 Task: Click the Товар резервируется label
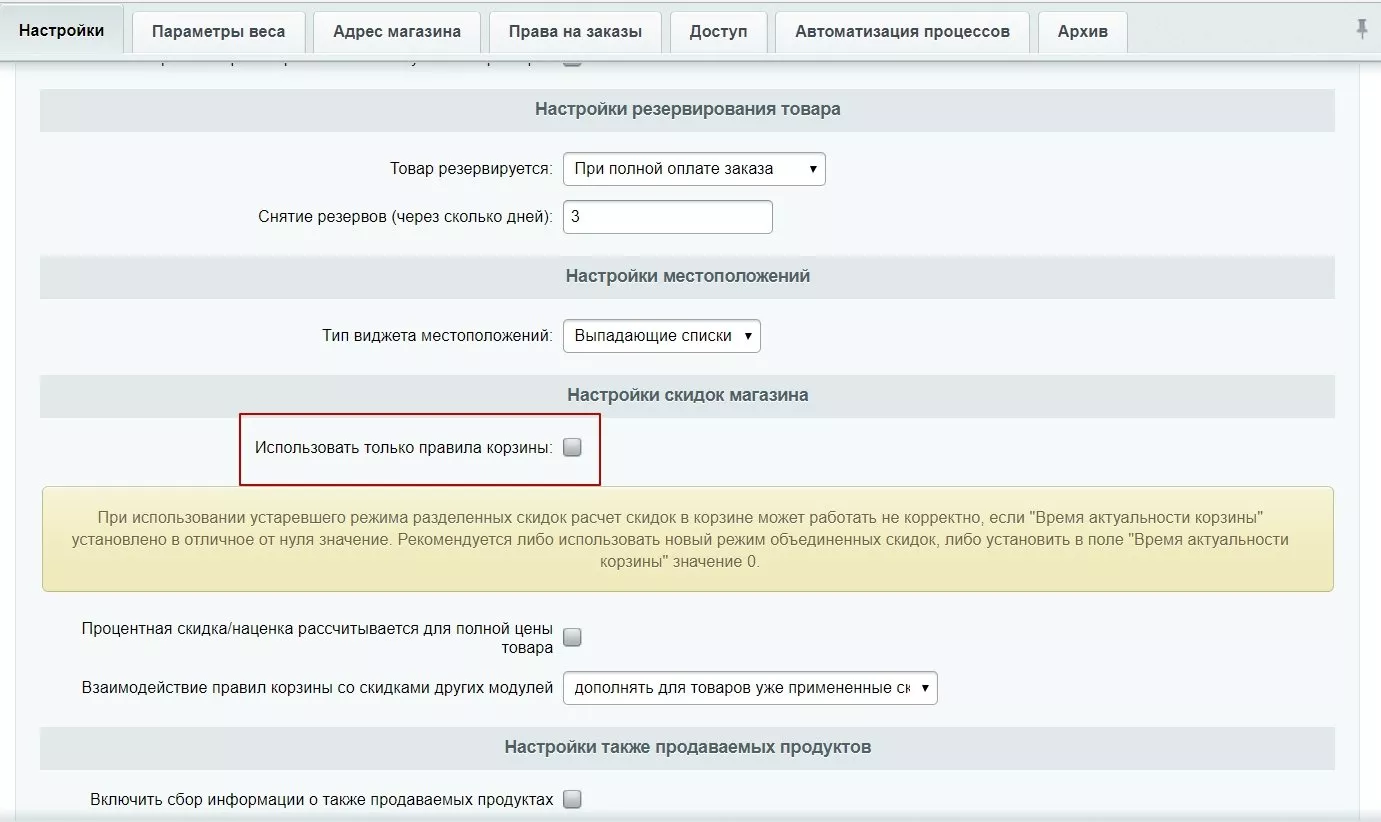click(x=471, y=169)
